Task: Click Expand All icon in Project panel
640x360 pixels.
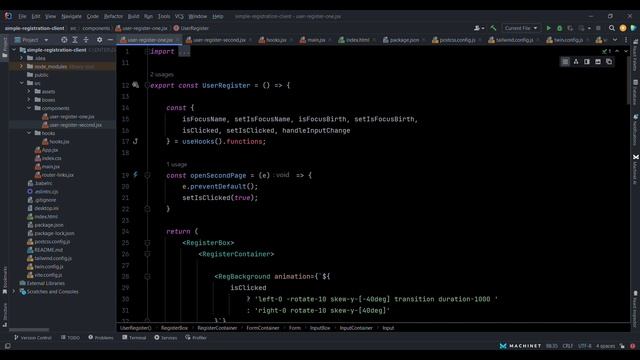Action: pyautogui.click(x=75, y=40)
